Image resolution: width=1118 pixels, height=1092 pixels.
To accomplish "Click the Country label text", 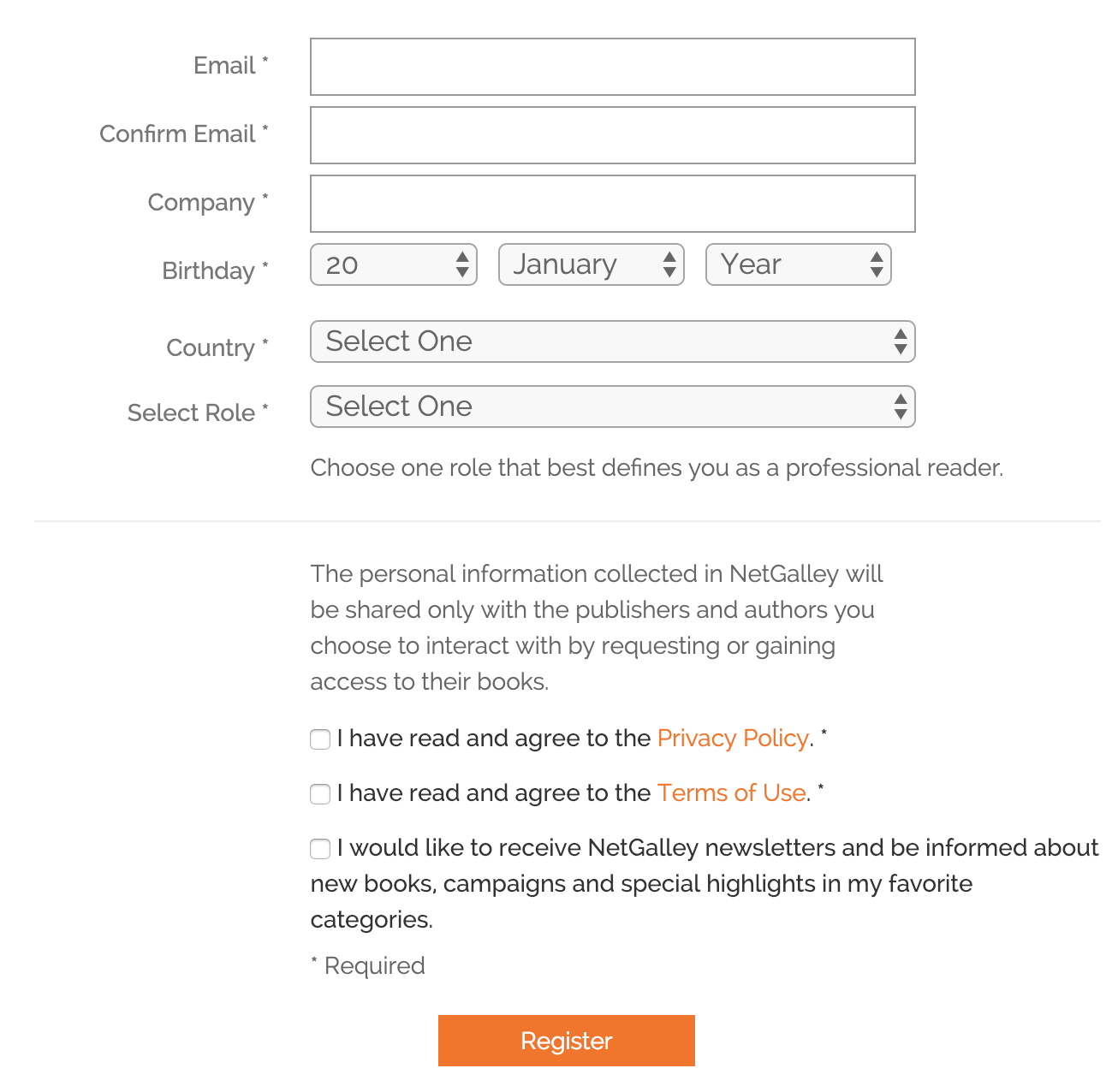I will (x=211, y=348).
